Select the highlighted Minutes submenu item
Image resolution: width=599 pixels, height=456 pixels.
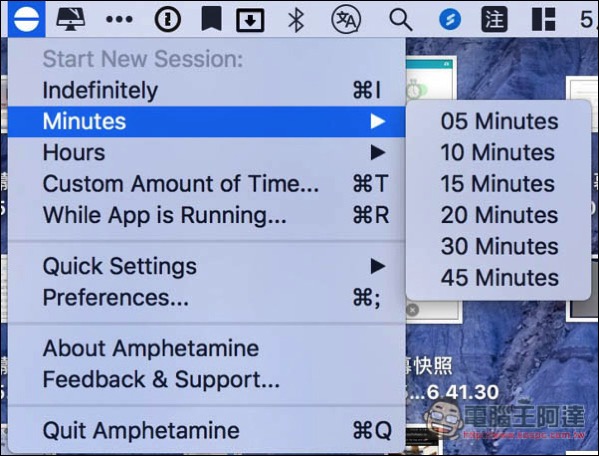click(207, 121)
